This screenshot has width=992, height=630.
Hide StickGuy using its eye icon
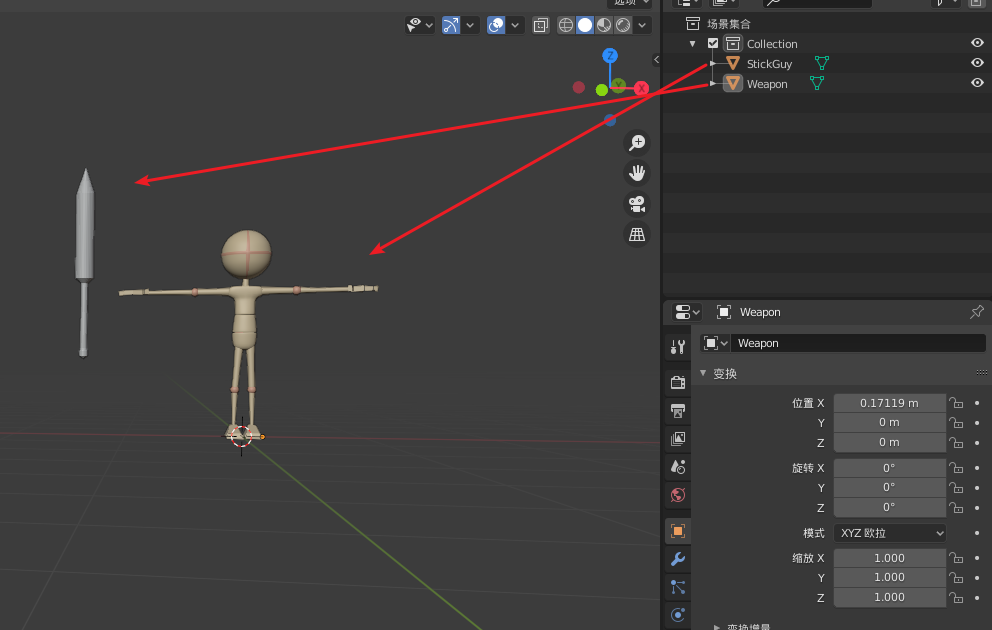pos(977,63)
